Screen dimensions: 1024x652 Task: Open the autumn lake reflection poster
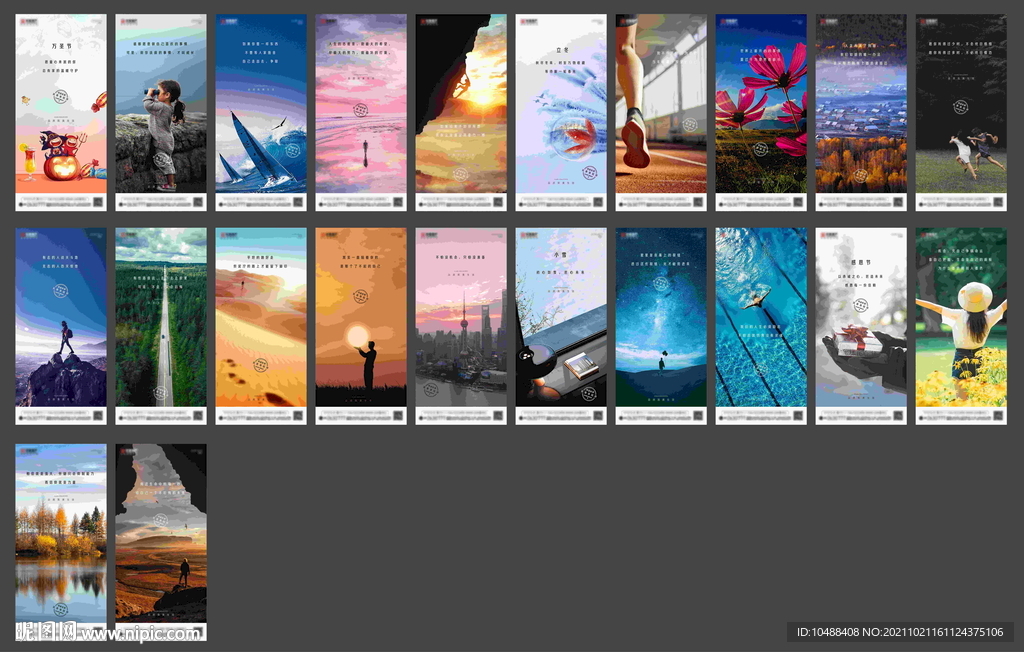pos(61,542)
